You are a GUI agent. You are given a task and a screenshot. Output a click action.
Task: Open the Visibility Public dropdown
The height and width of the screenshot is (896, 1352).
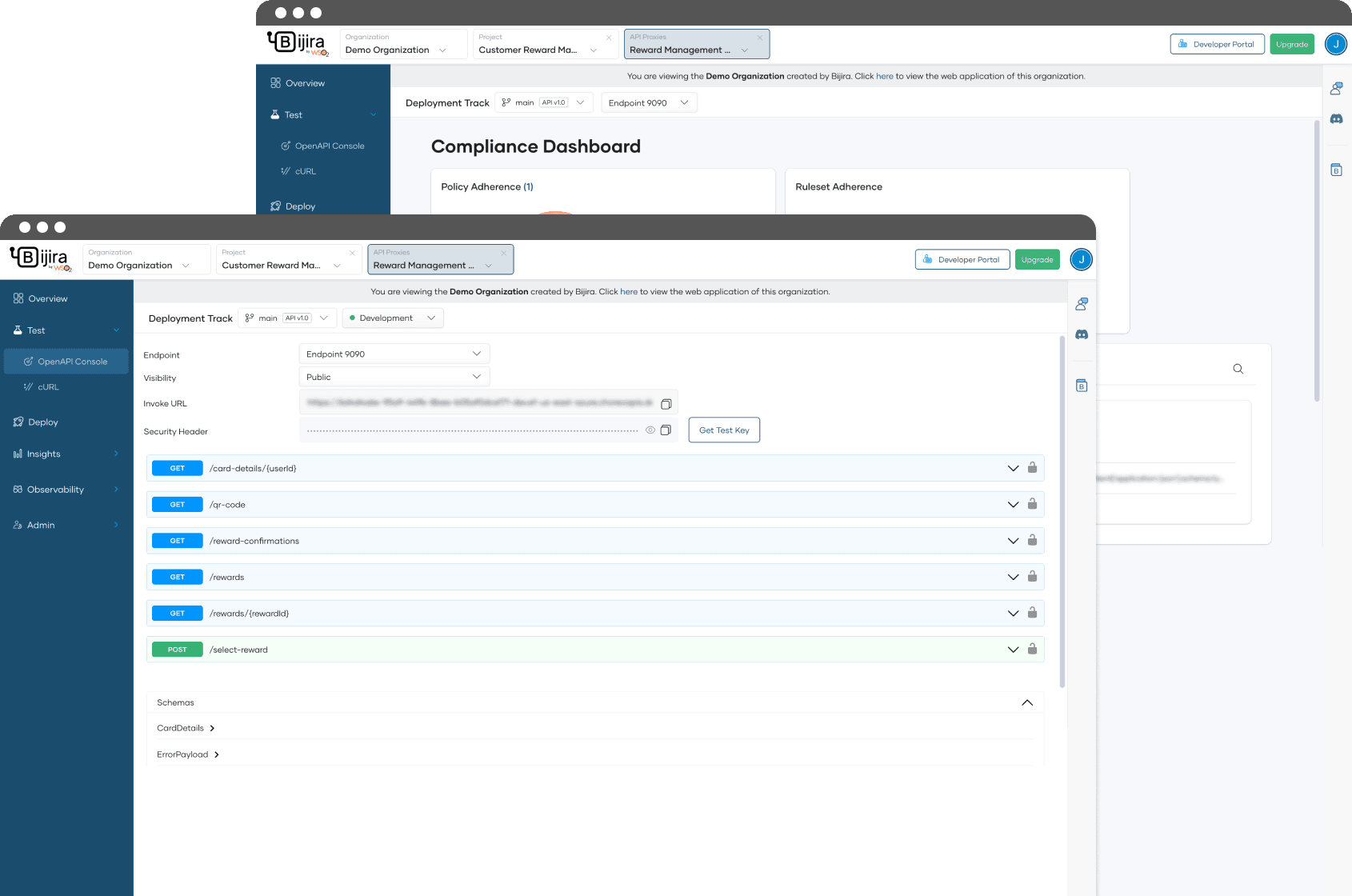394,377
